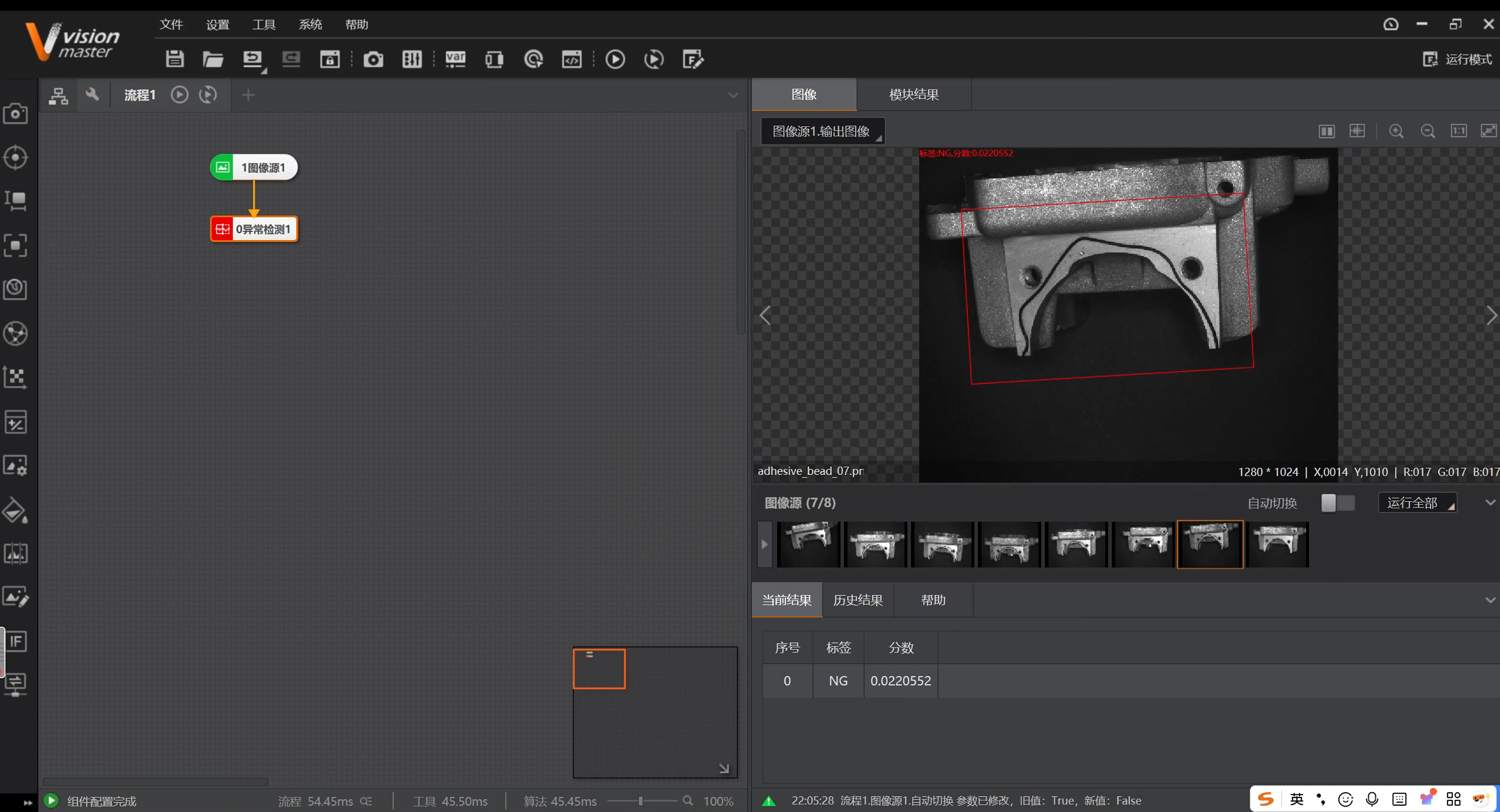The height and width of the screenshot is (812, 1500).
Task: Run the solution once with play button
Action: (x=615, y=59)
